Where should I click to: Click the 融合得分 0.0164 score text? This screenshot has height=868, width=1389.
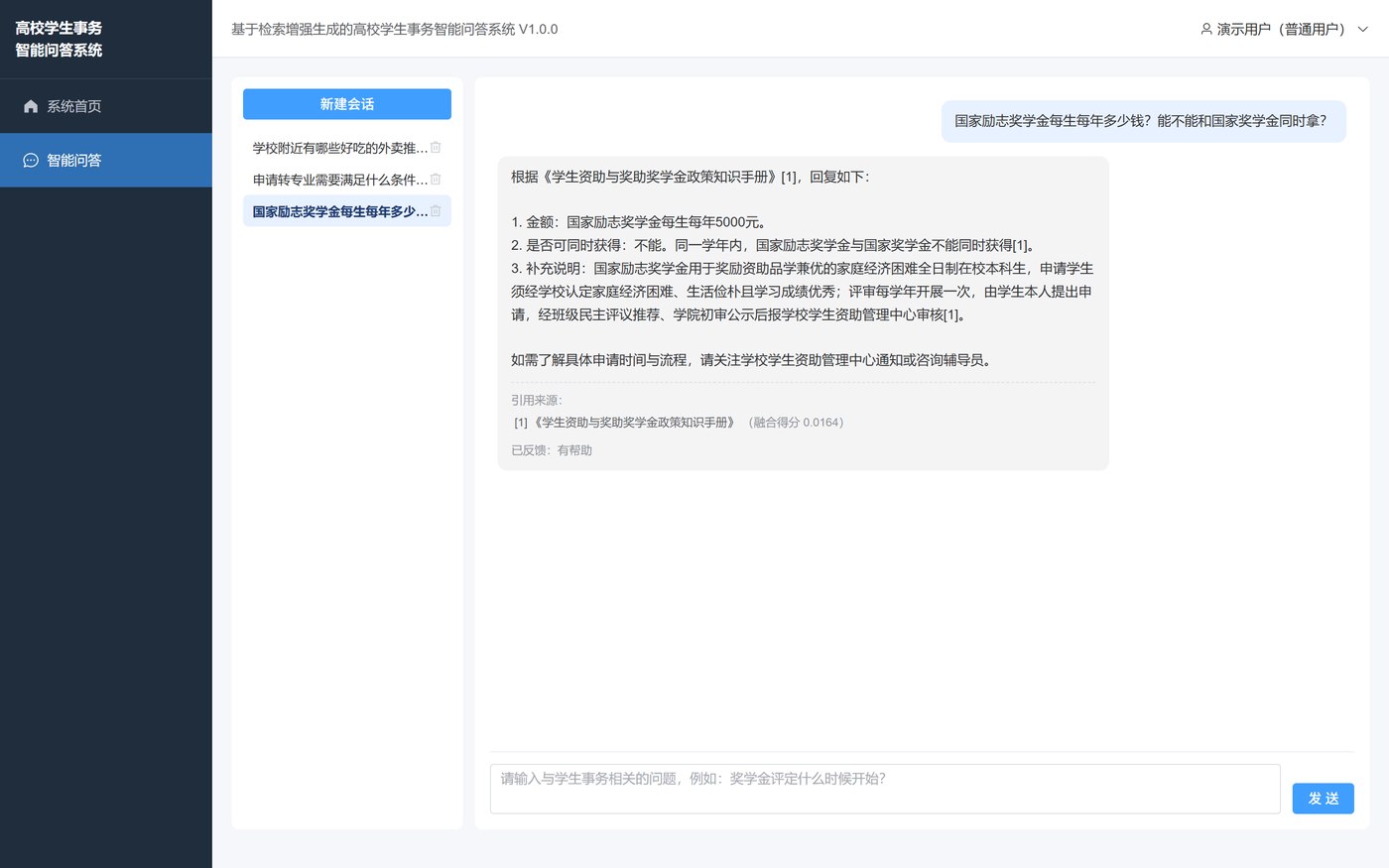pyautogui.click(x=796, y=423)
